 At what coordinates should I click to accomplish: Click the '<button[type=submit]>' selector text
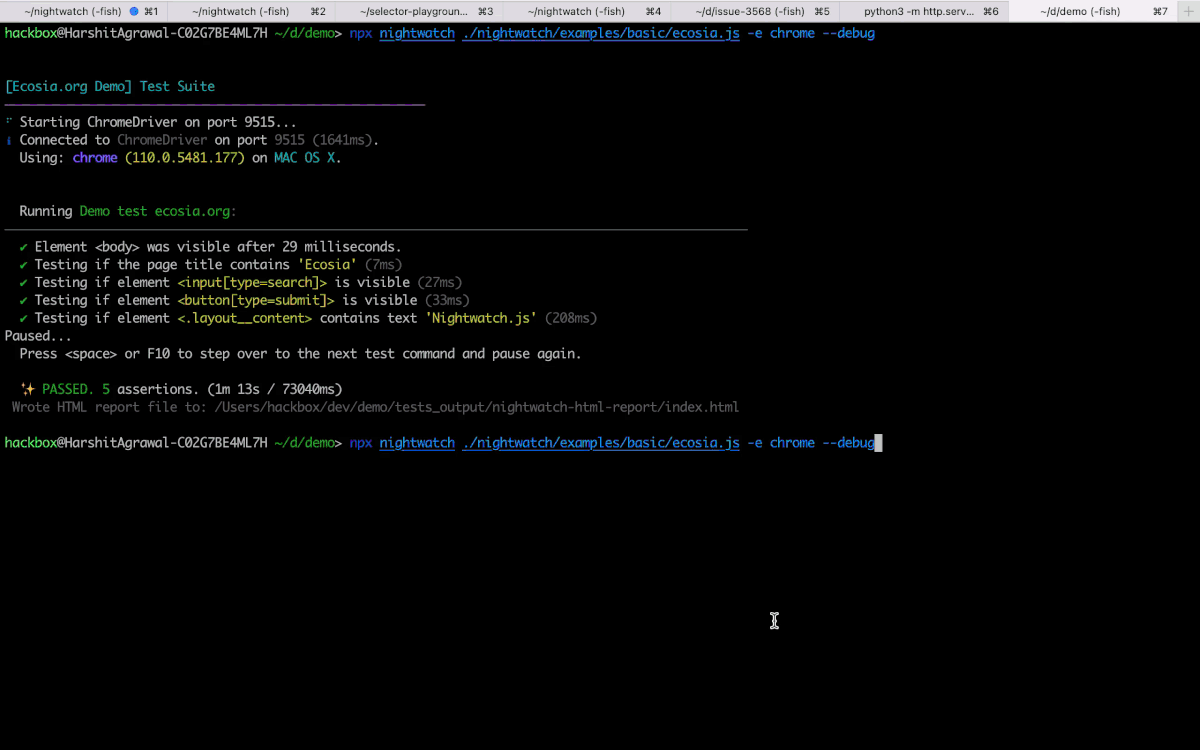pos(256,301)
